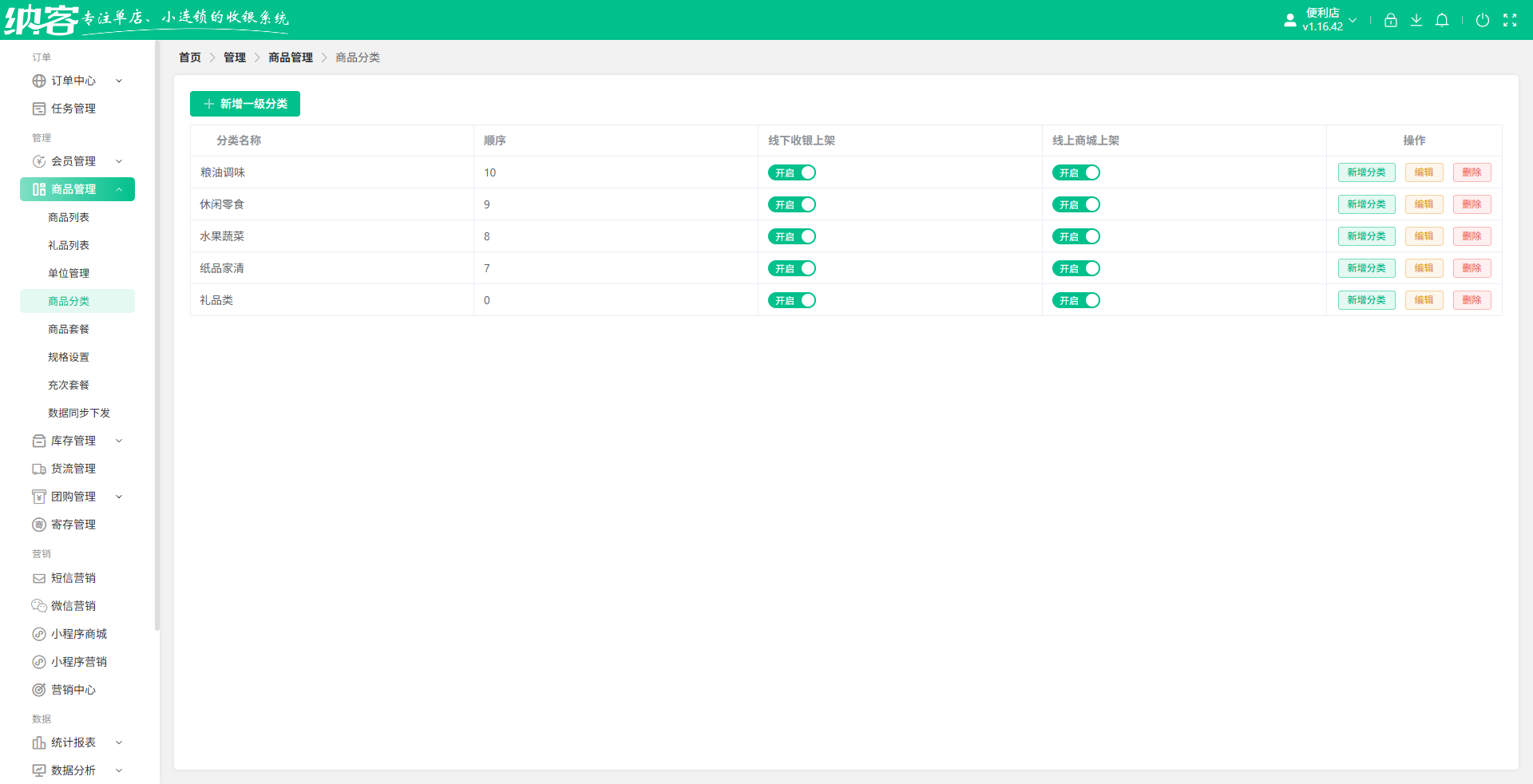This screenshot has width=1533, height=784.
Task: Toggle 线下收银上架 for 粮油调味
Action: point(792,172)
